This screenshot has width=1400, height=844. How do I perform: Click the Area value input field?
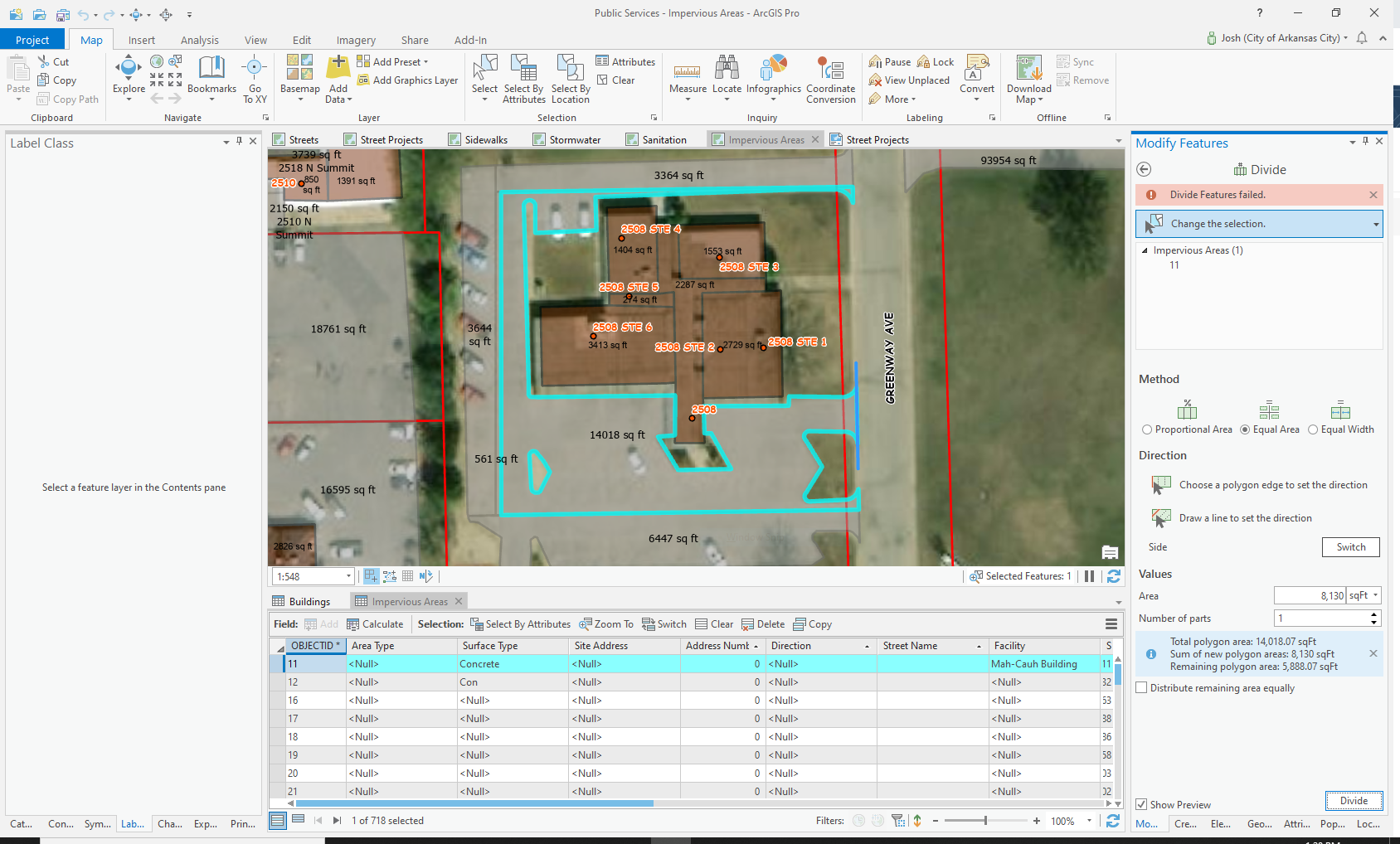click(1310, 595)
